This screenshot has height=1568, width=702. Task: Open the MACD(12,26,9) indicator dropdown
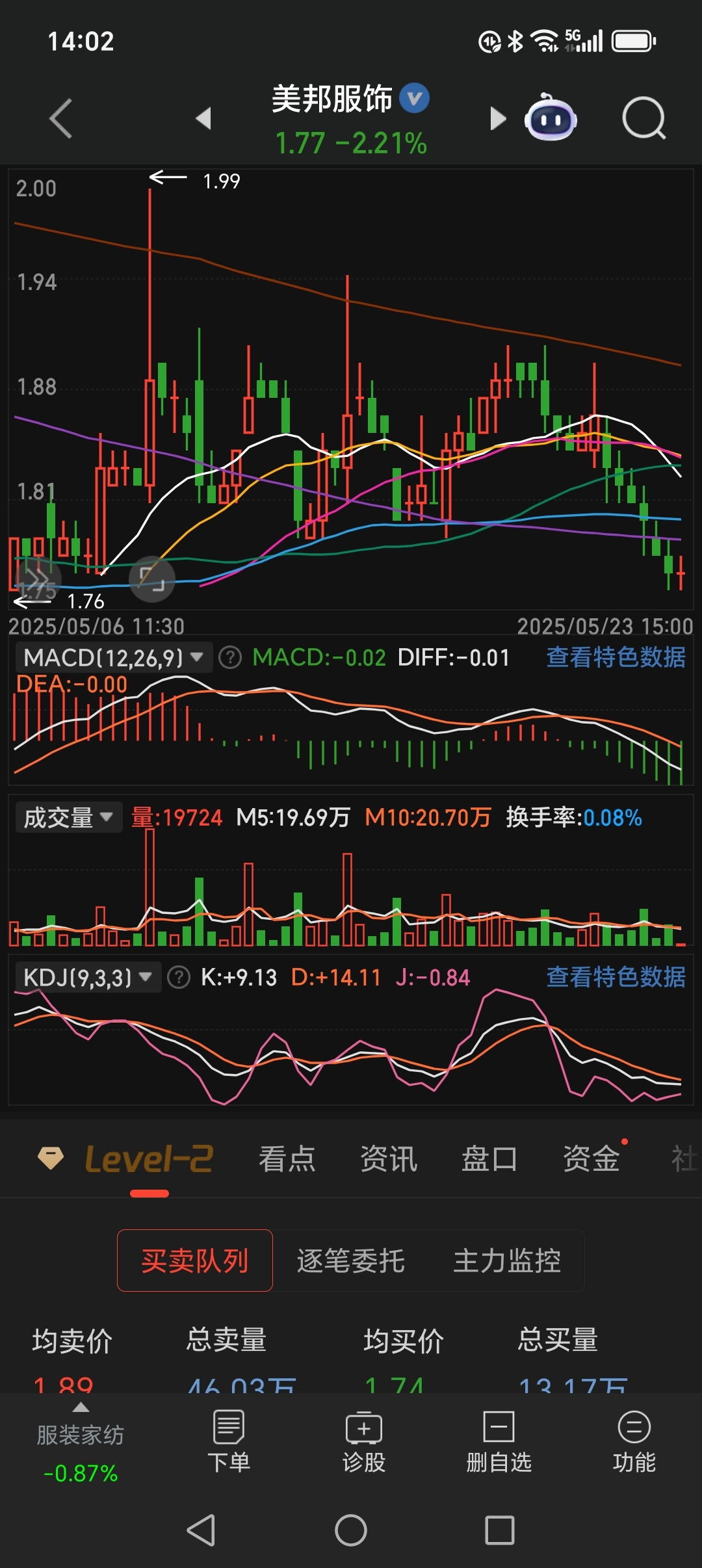(114, 657)
